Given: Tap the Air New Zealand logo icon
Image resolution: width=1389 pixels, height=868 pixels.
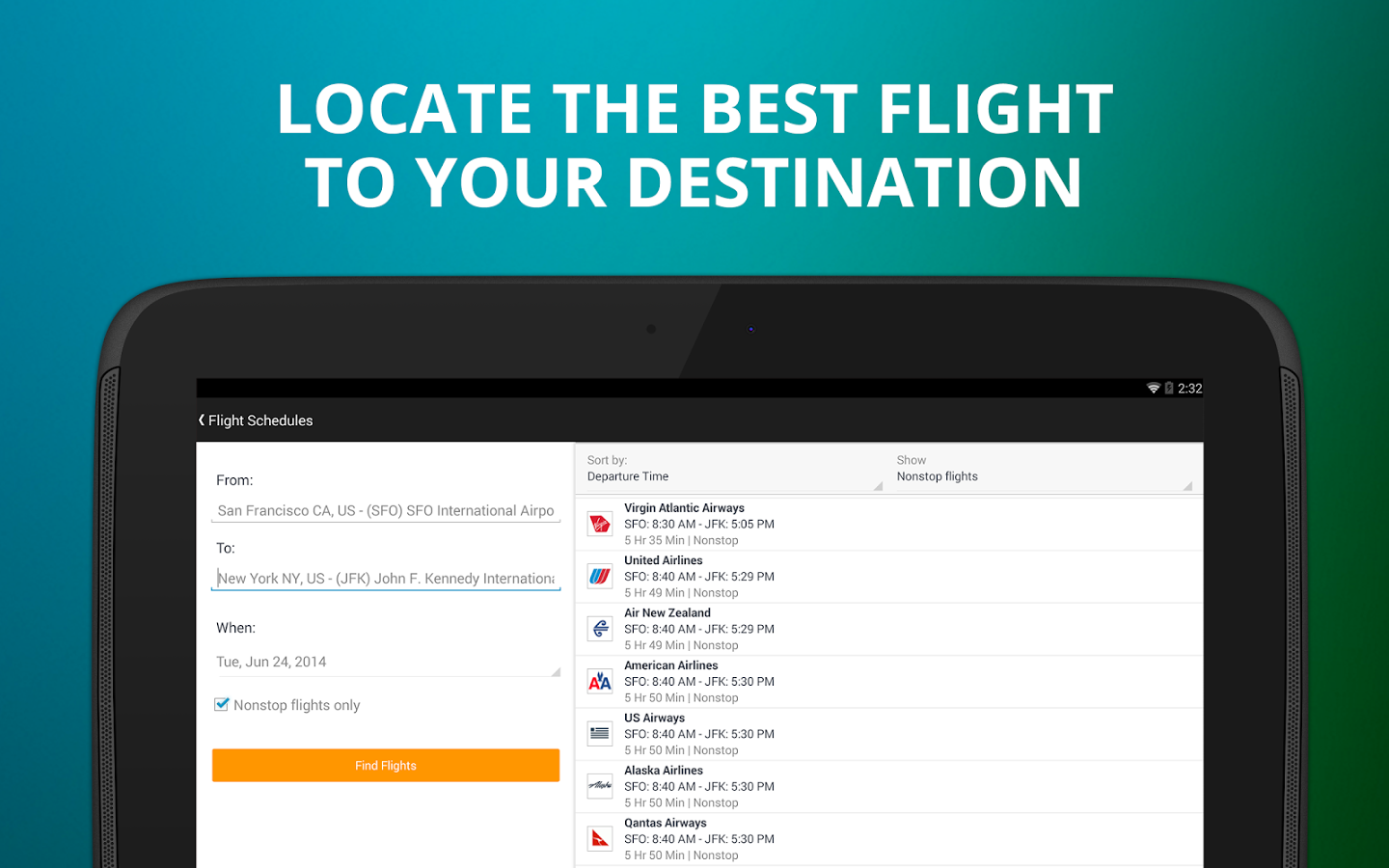Looking at the screenshot, I should click(600, 629).
